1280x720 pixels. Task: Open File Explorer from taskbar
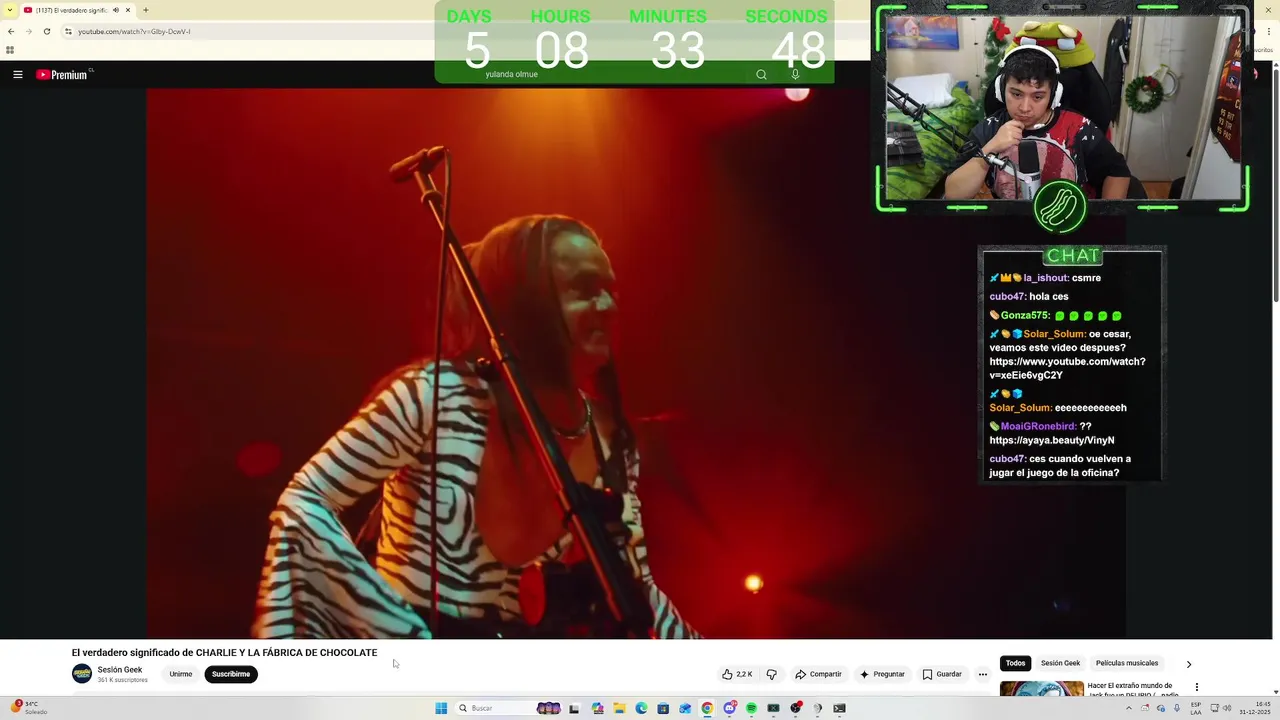point(619,708)
